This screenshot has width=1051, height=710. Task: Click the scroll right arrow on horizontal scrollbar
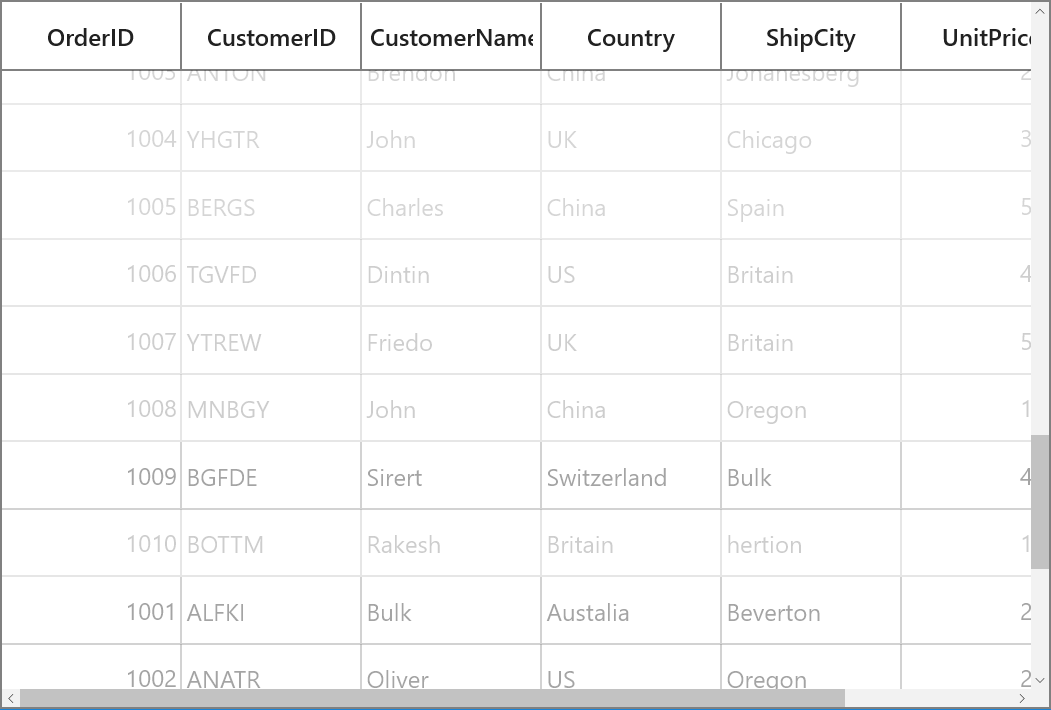pos(1022,699)
